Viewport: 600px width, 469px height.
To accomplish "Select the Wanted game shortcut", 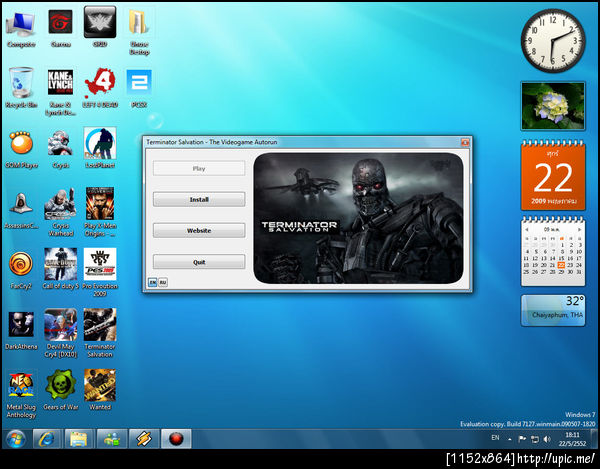I will click(100, 390).
